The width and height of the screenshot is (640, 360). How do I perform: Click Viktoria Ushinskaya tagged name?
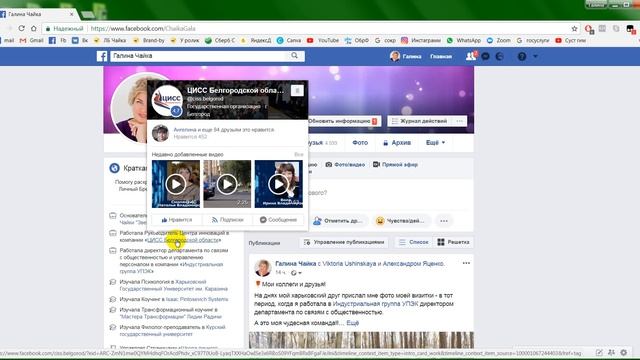coord(349,264)
